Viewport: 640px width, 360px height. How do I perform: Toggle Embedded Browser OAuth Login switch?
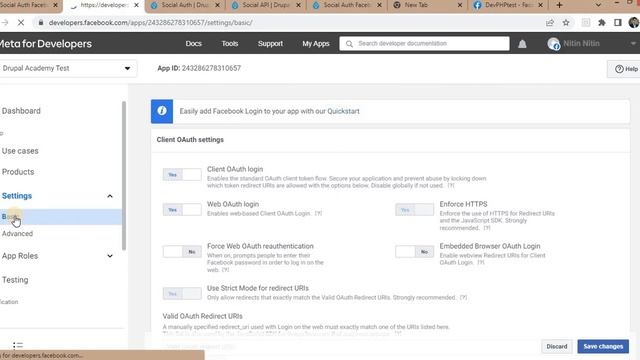pos(414,252)
